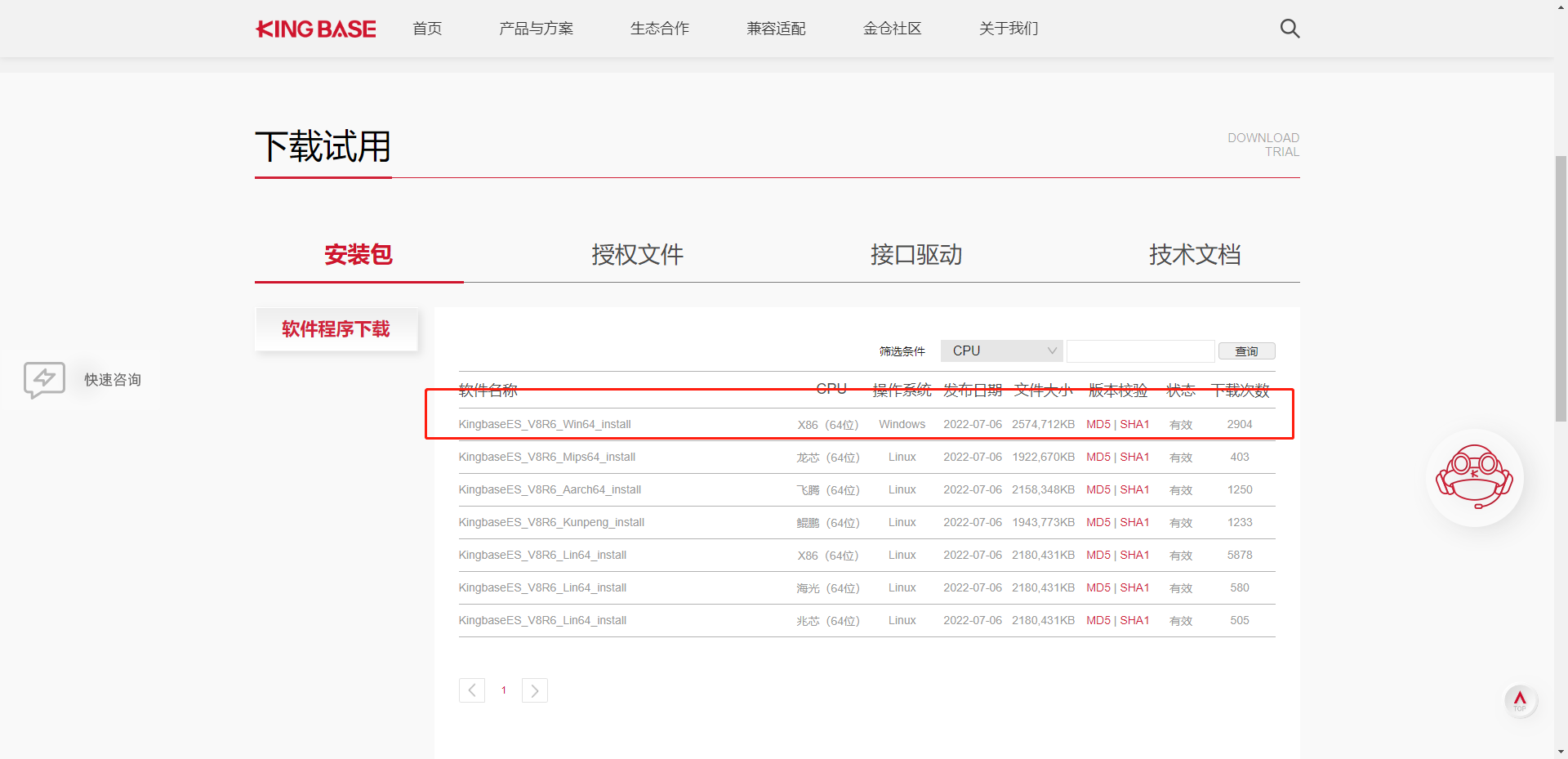
Task: Click the back-to-top arrow icon
Action: click(x=1520, y=700)
